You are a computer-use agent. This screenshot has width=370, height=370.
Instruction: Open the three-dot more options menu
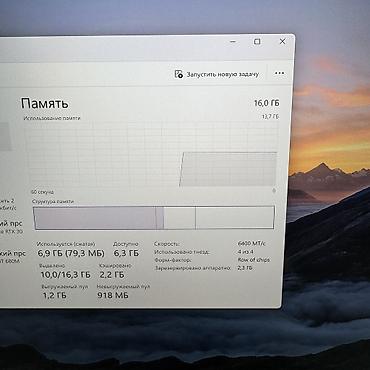pos(279,73)
